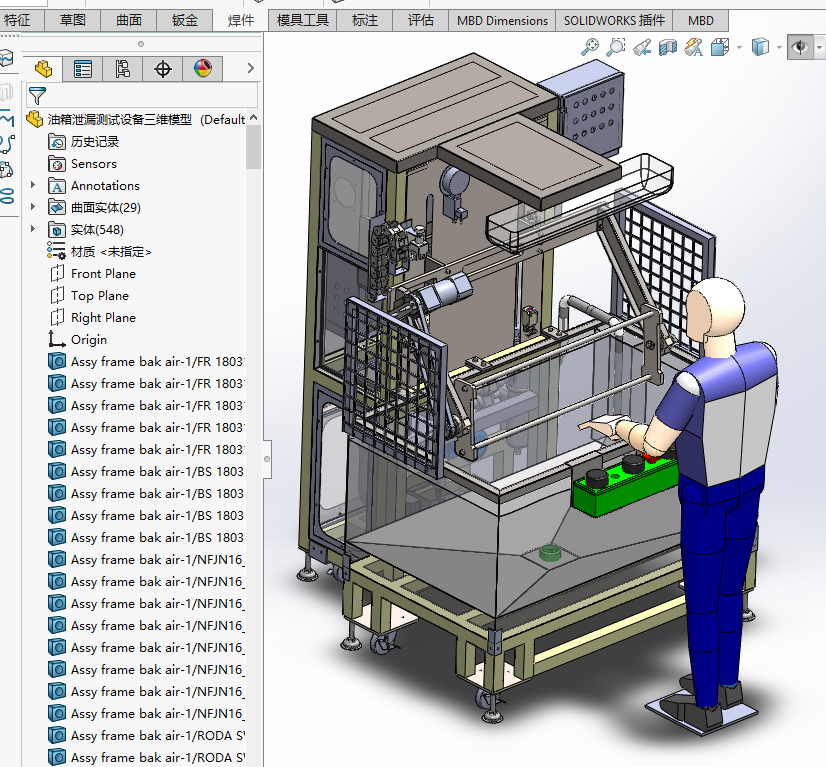Click the Zoom to Fit icon

tap(590, 47)
